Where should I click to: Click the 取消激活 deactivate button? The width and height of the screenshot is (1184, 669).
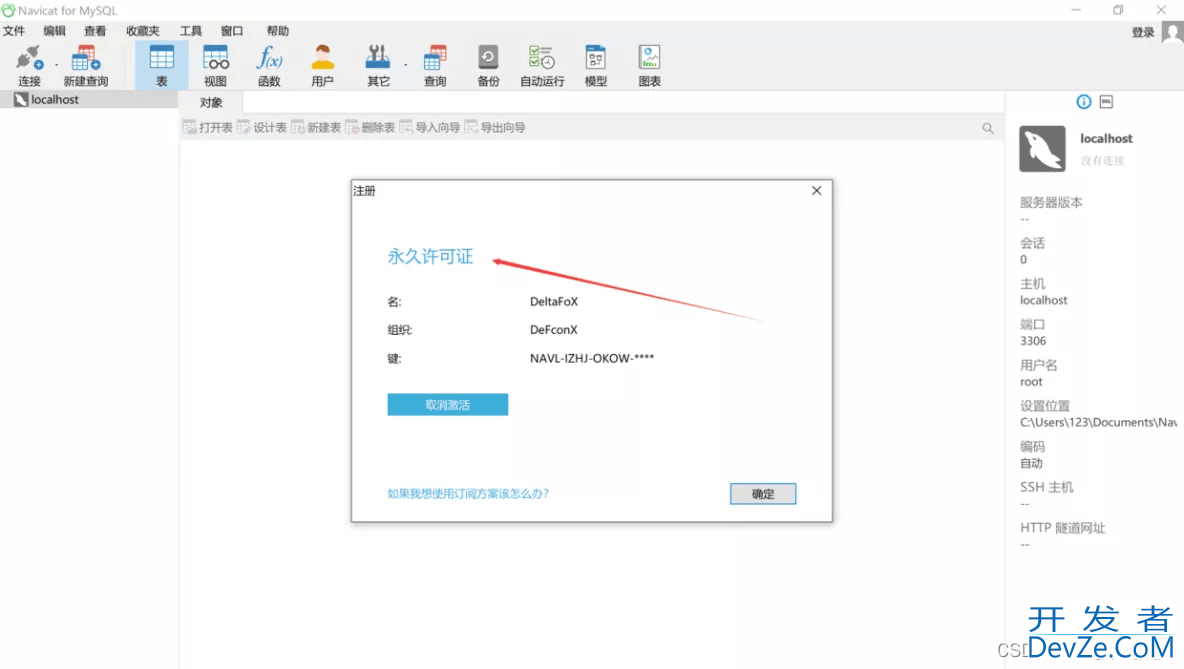[448, 405]
